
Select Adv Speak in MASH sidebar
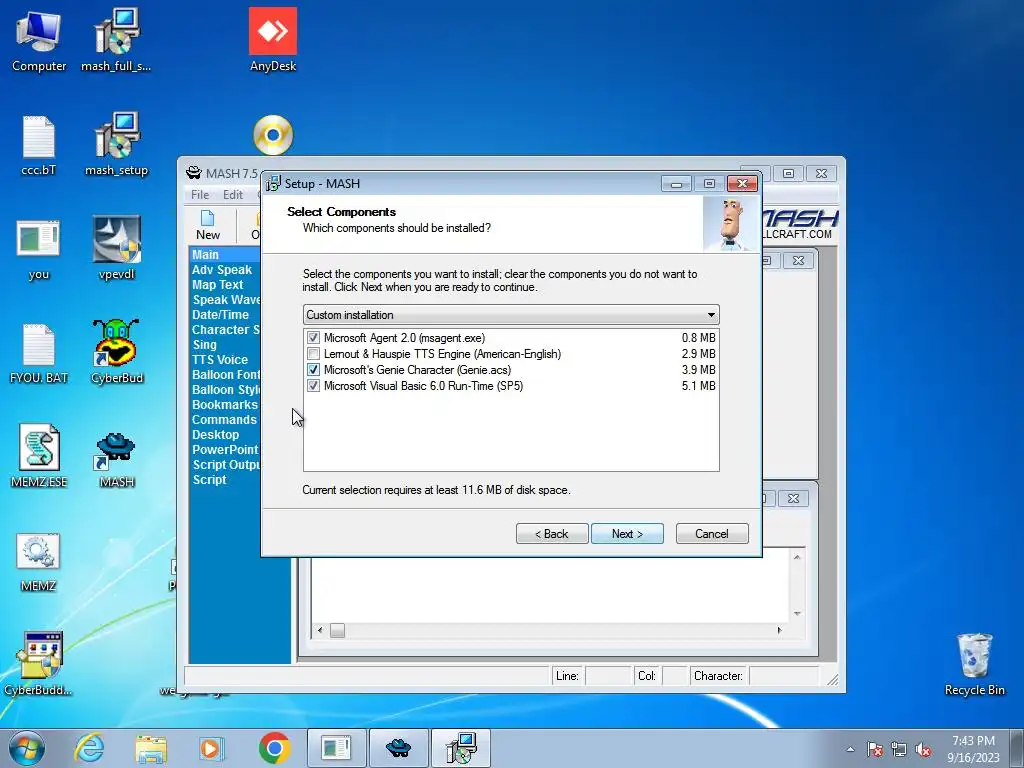coord(222,270)
